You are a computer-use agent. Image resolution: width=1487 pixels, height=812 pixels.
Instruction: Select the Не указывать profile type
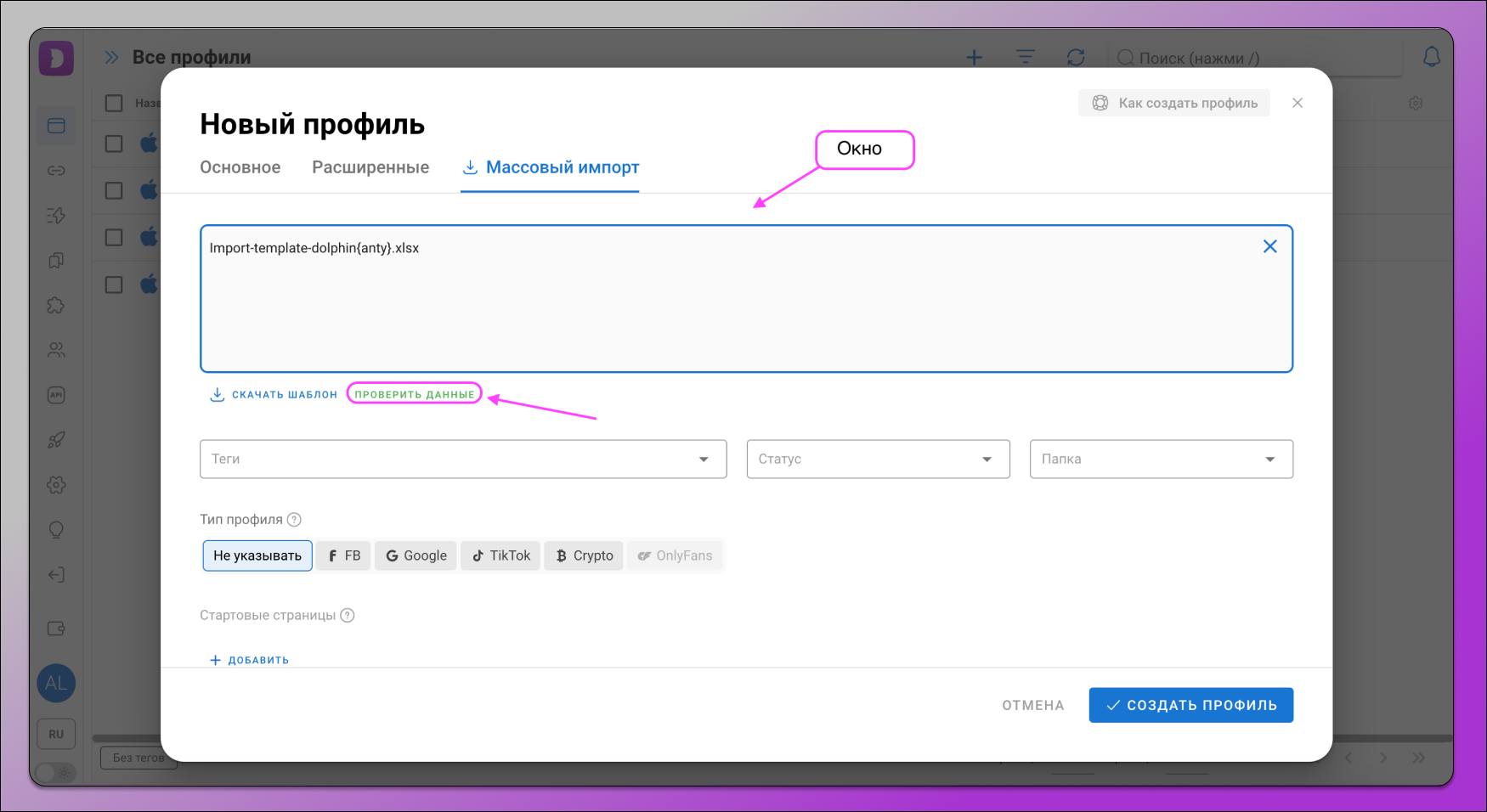(x=257, y=555)
